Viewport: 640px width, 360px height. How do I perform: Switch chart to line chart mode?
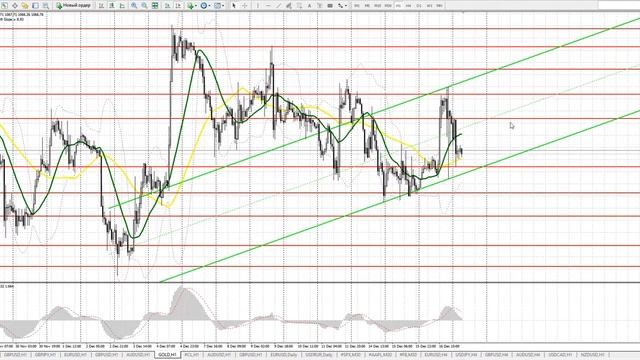coord(122,6)
